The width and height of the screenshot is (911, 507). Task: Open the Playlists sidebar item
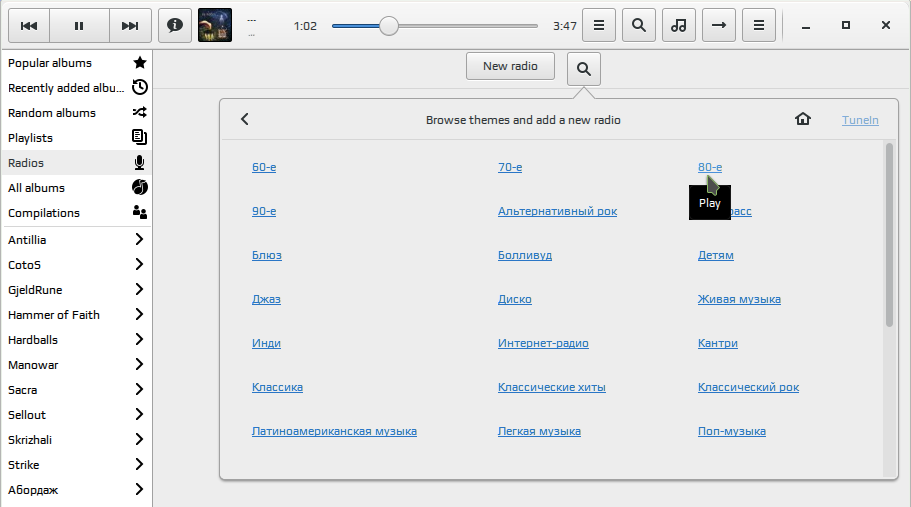[76, 138]
